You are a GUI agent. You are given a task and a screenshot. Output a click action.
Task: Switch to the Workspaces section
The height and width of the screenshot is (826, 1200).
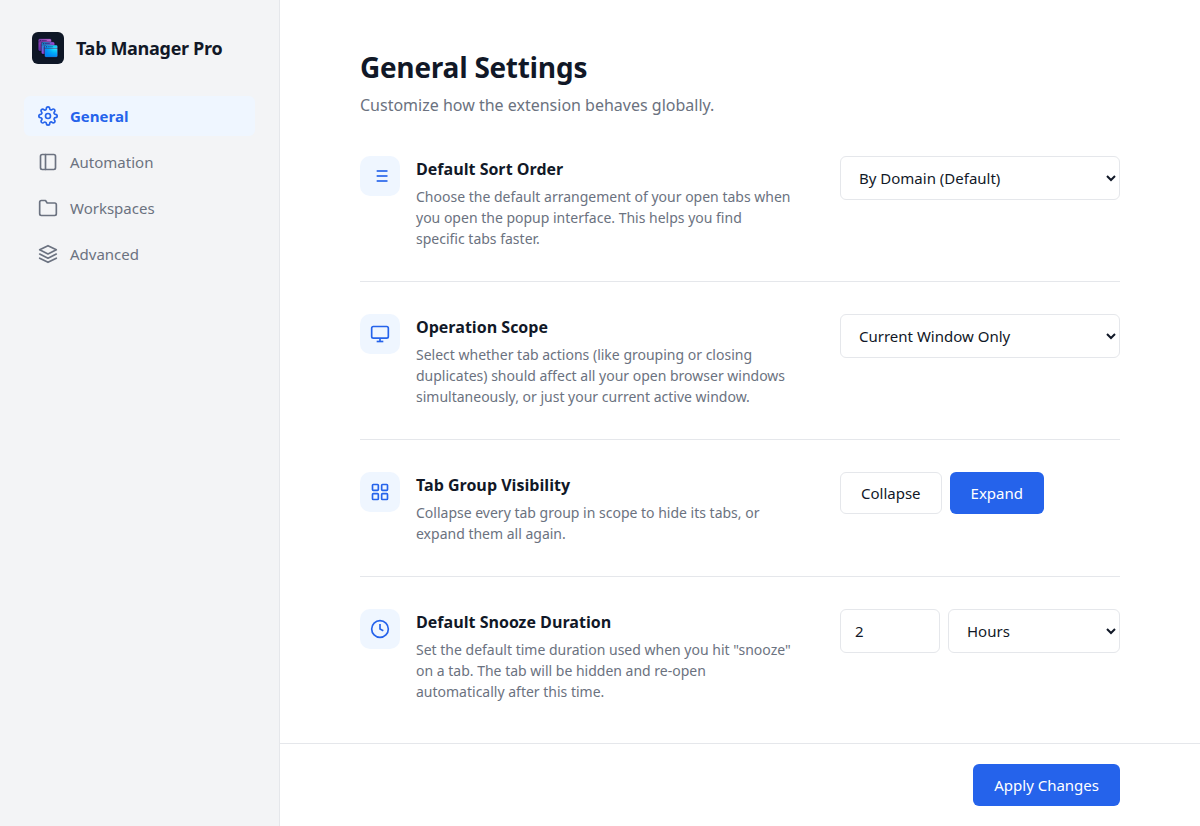[x=140, y=208]
